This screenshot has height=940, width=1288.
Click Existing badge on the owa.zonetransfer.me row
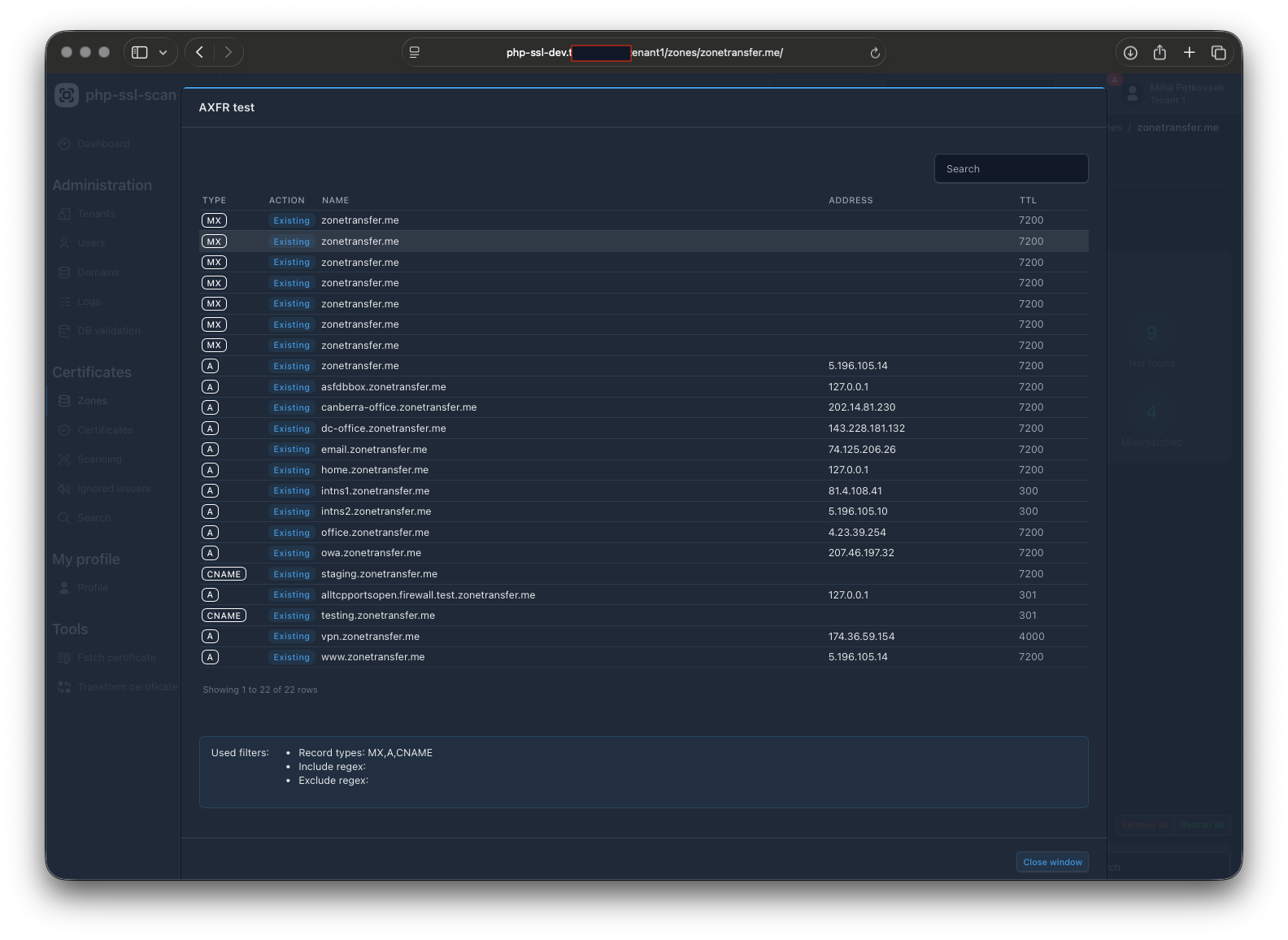click(x=291, y=553)
